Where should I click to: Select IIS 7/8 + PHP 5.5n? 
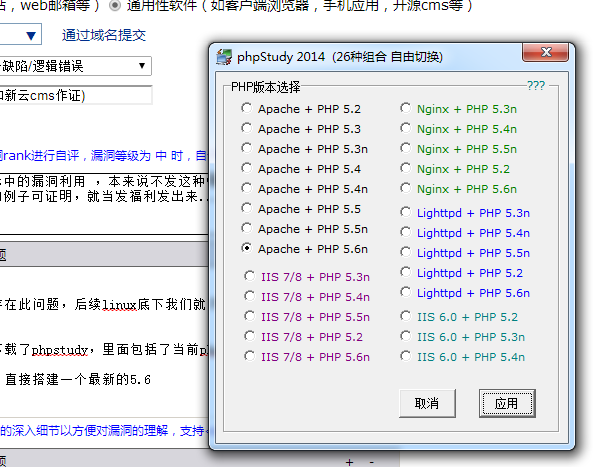[x=249, y=317]
